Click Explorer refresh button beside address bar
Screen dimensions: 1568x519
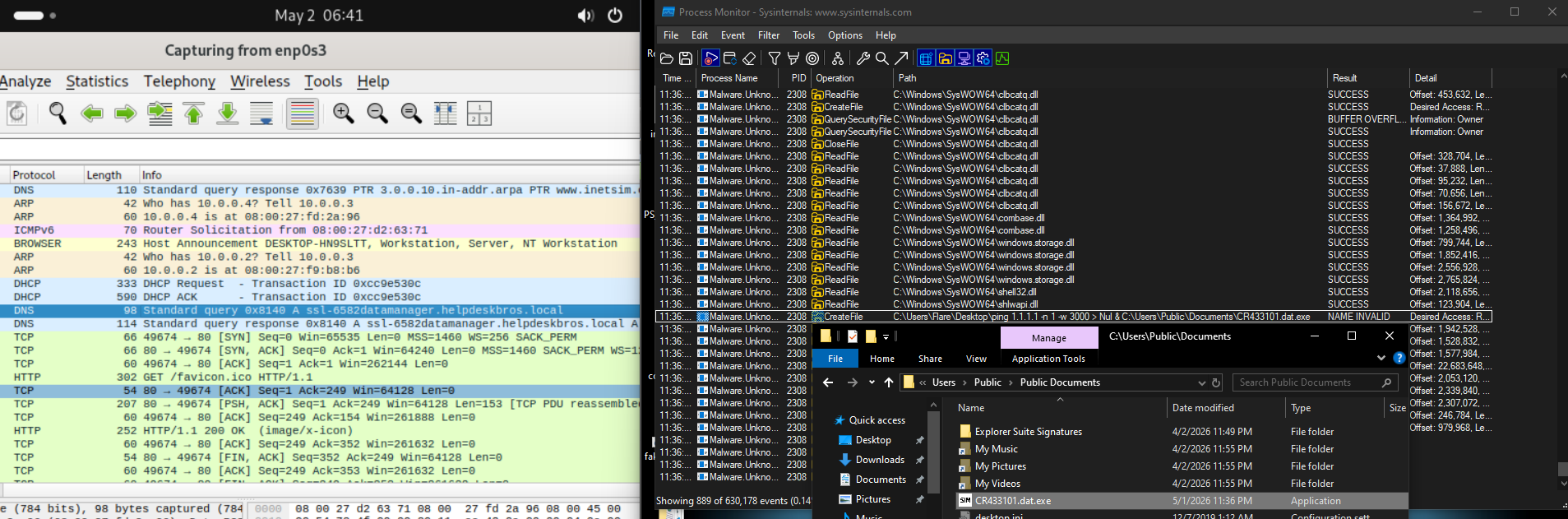[x=1216, y=382]
